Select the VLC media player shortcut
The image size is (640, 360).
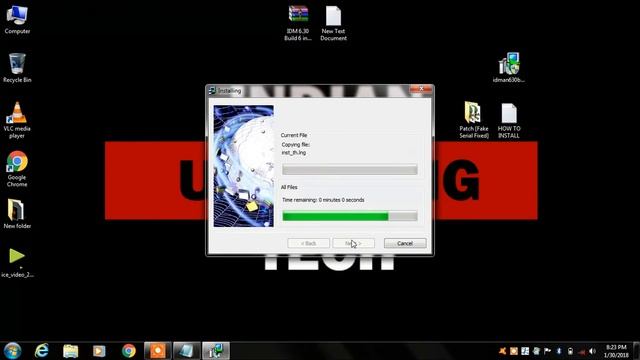click(17, 120)
